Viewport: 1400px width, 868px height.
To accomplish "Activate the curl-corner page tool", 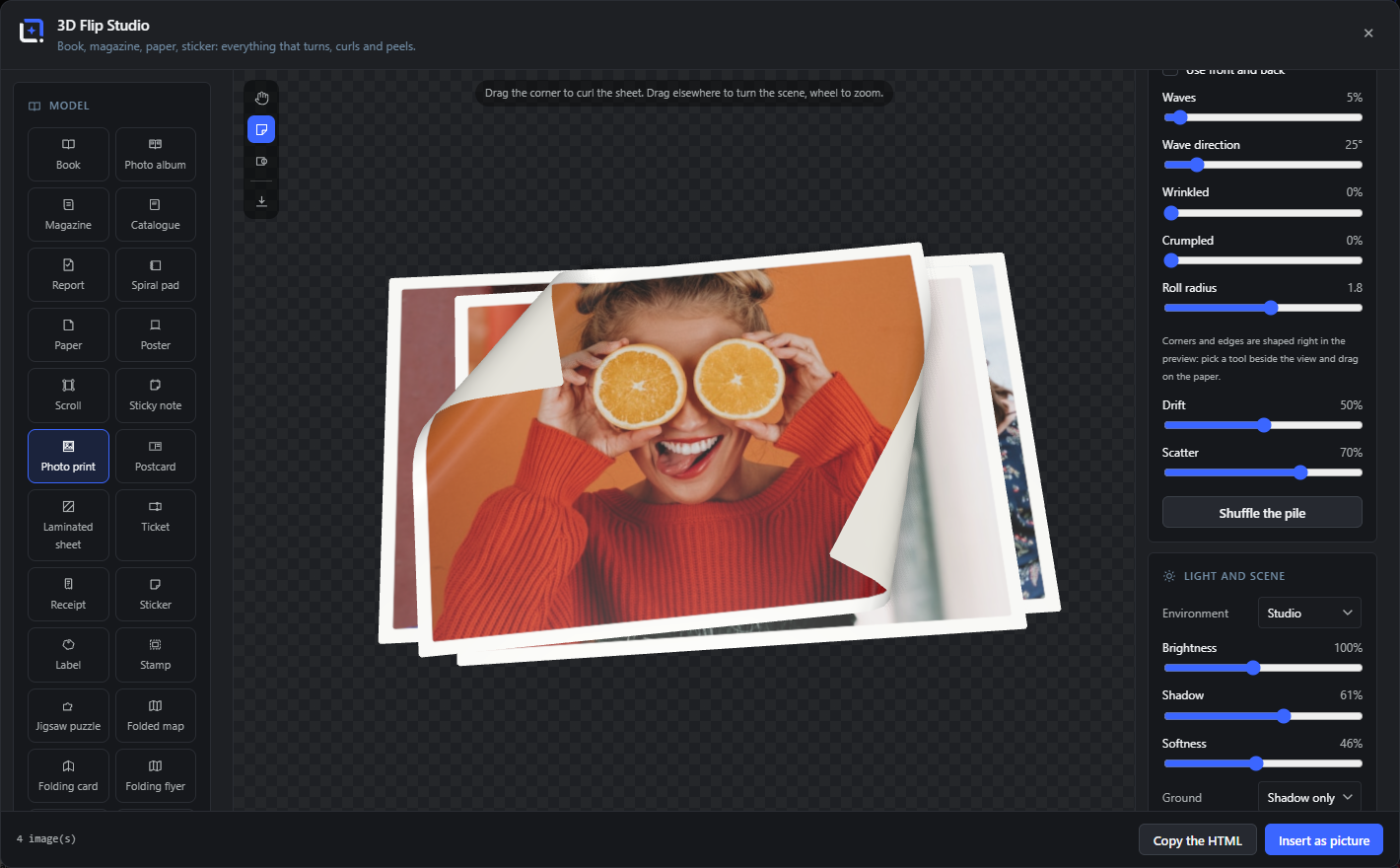I will coord(261,130).
